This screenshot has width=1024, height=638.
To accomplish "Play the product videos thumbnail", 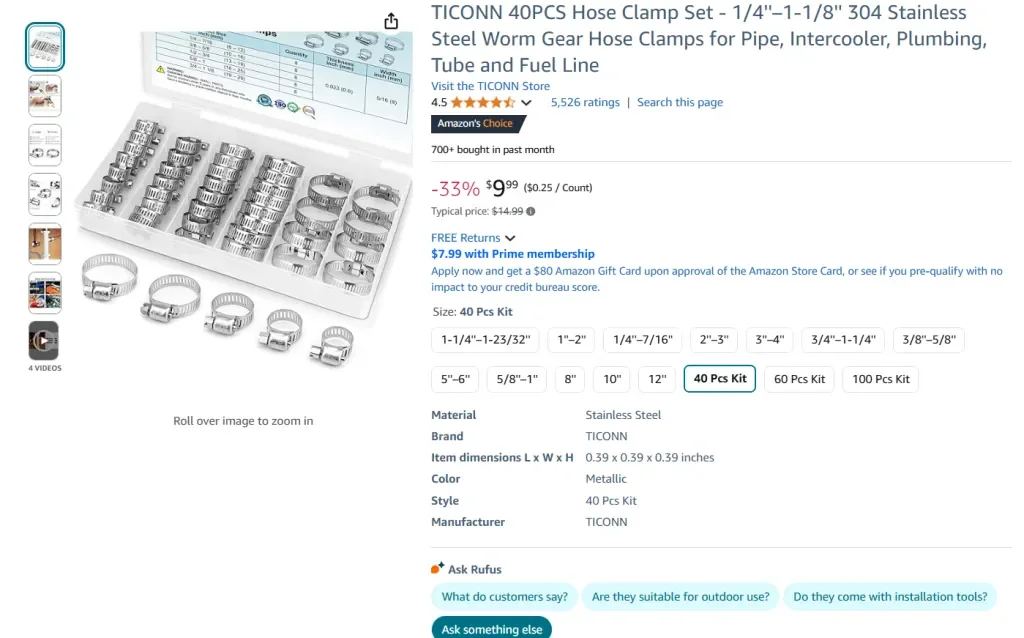I will [44, 341].
